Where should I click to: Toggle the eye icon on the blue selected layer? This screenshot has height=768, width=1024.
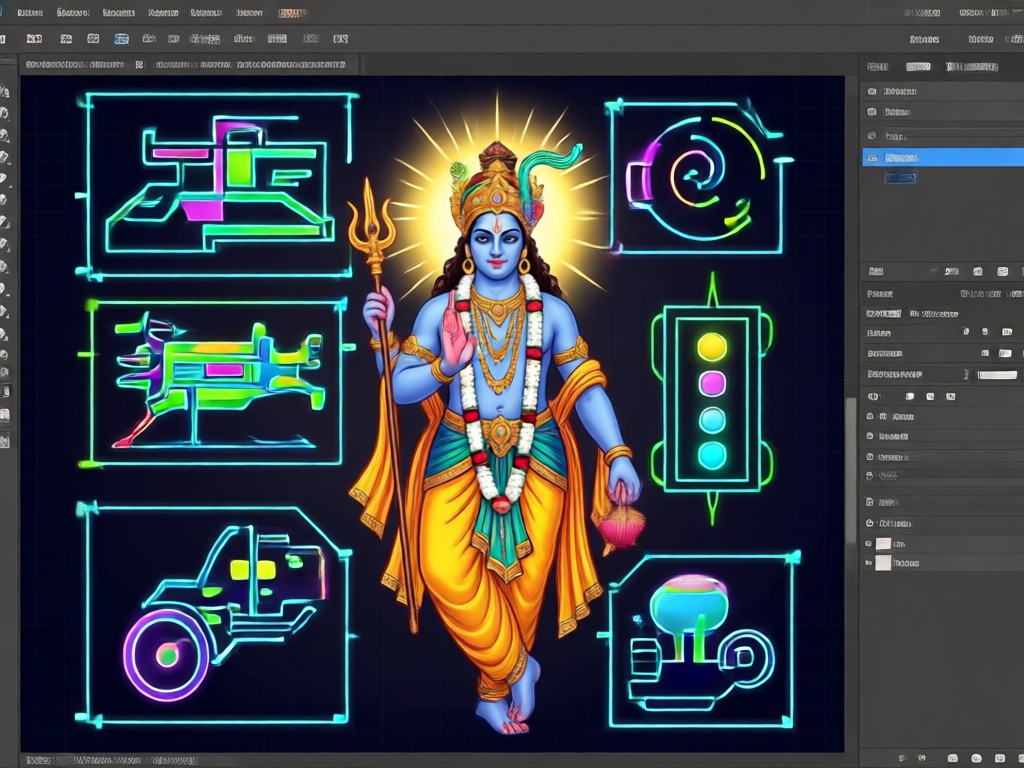coord(872,157)
